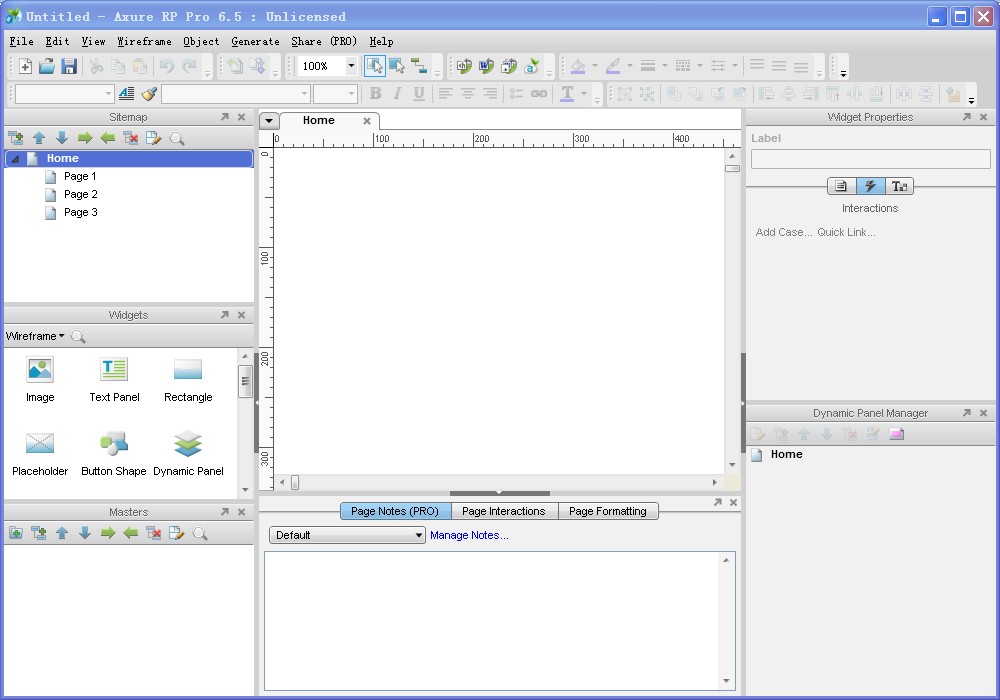Click the Label input field
Screen dimensions: 1000x700
pyautogui.click(x=870, y=160)
